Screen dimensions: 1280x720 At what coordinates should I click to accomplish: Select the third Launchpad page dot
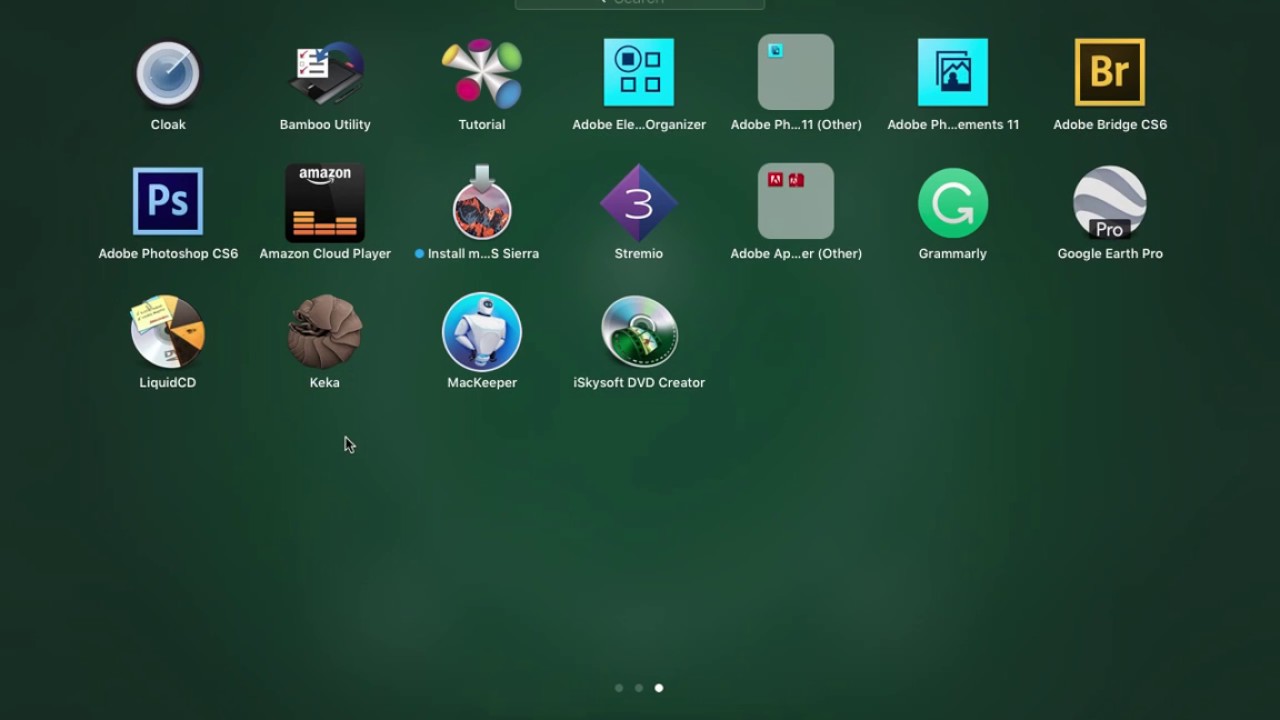pos(659,688)
